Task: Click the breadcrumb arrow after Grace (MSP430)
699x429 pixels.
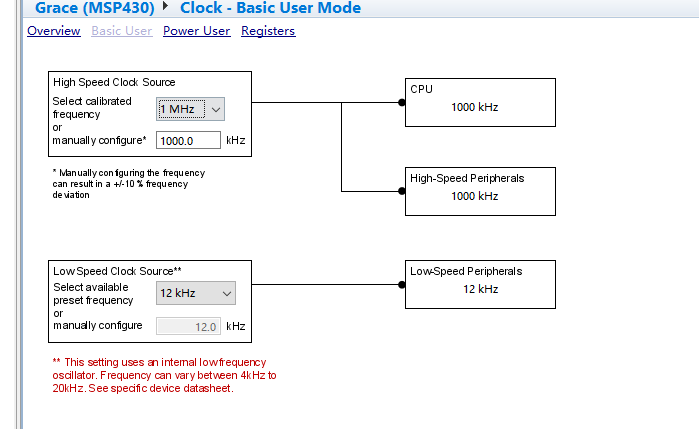Action: coord(165,6)
